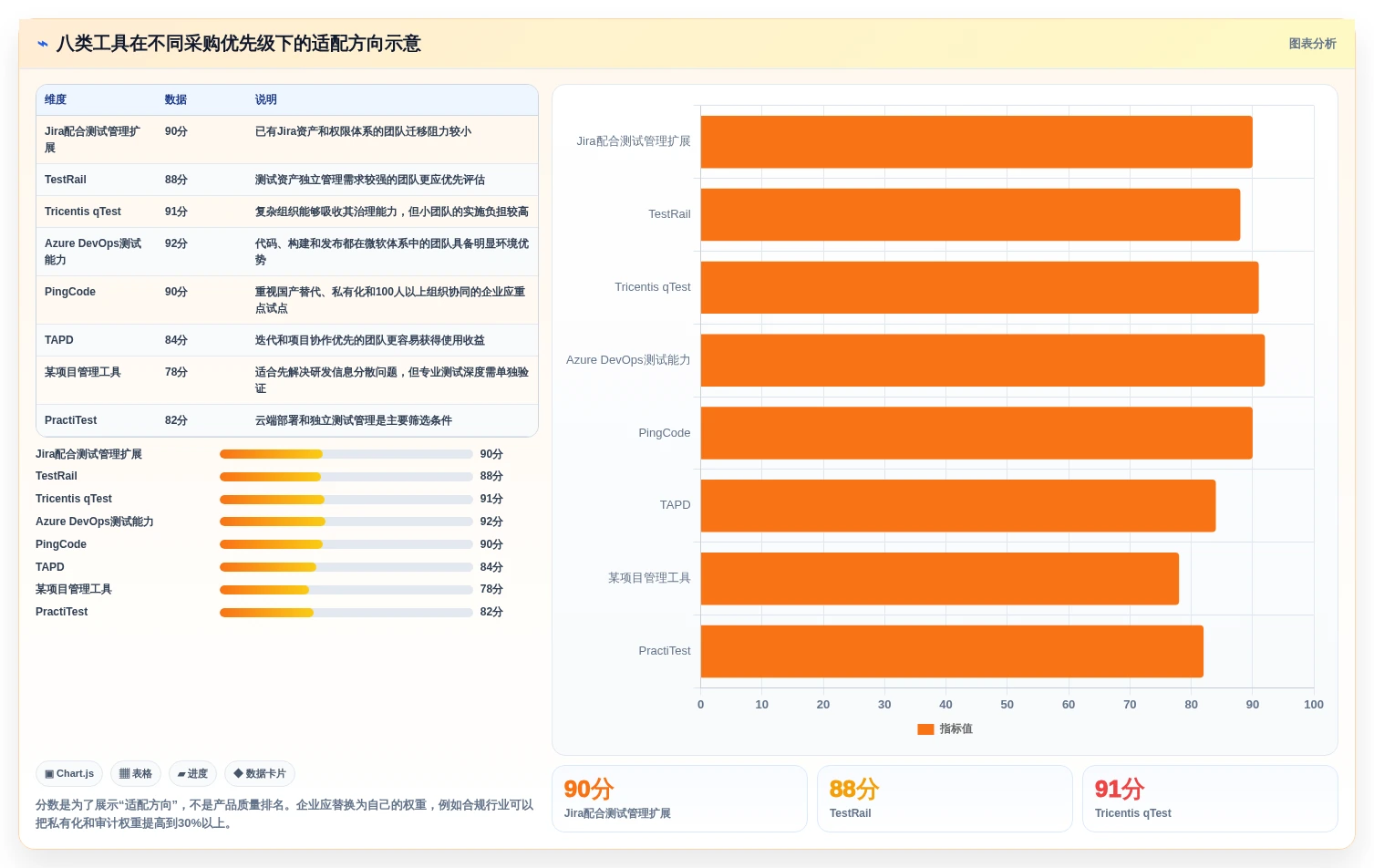1374x868 pixels.
Task: Open the 91分 Tricentis qTest data card
Action: point(1210,799)
